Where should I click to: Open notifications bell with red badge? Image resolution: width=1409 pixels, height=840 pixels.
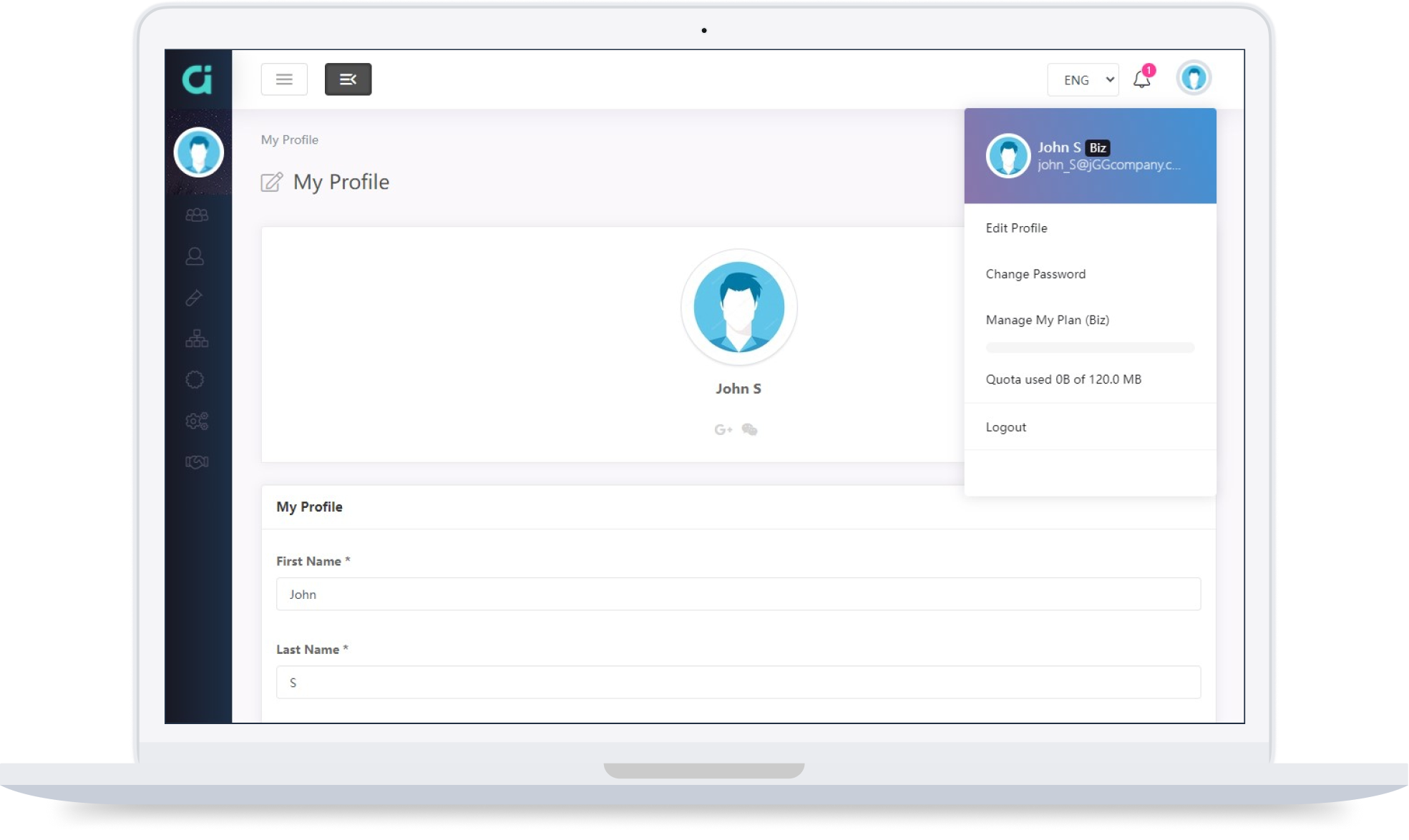[1142, 79]
